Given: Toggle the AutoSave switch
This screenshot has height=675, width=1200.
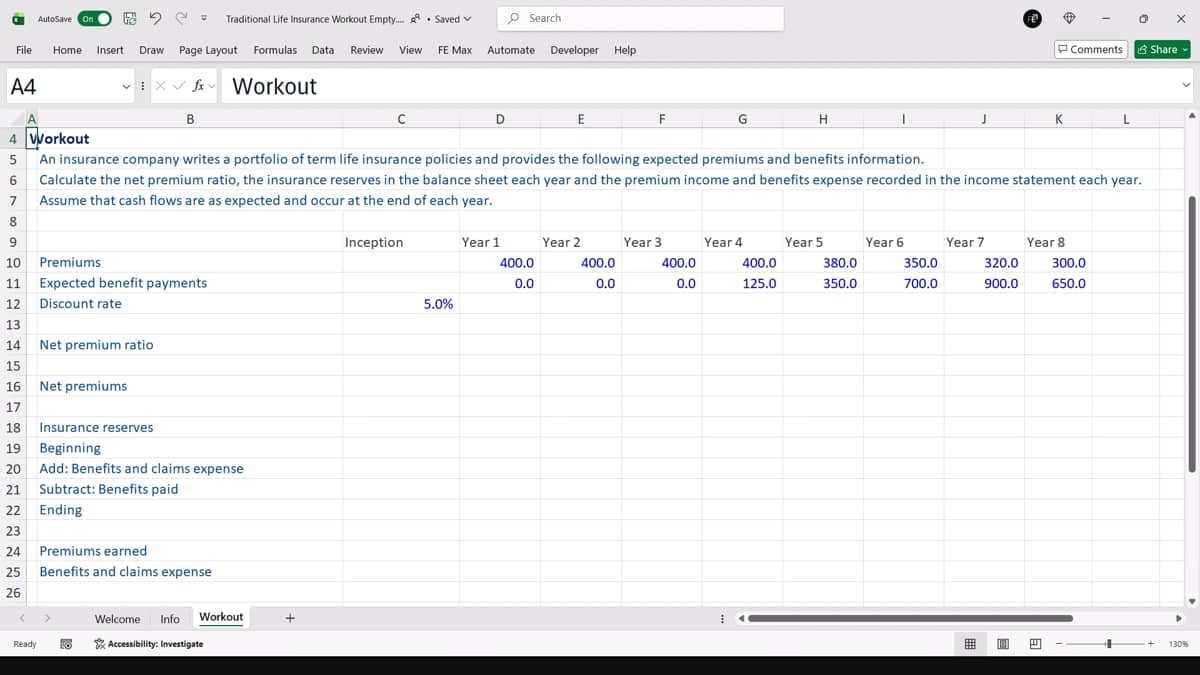Looking at the screenshot, I should 94,18.
